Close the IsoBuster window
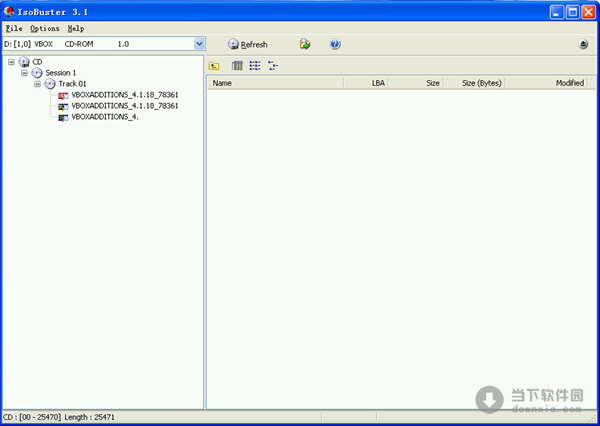600x426 pixels. coord(589,12)
